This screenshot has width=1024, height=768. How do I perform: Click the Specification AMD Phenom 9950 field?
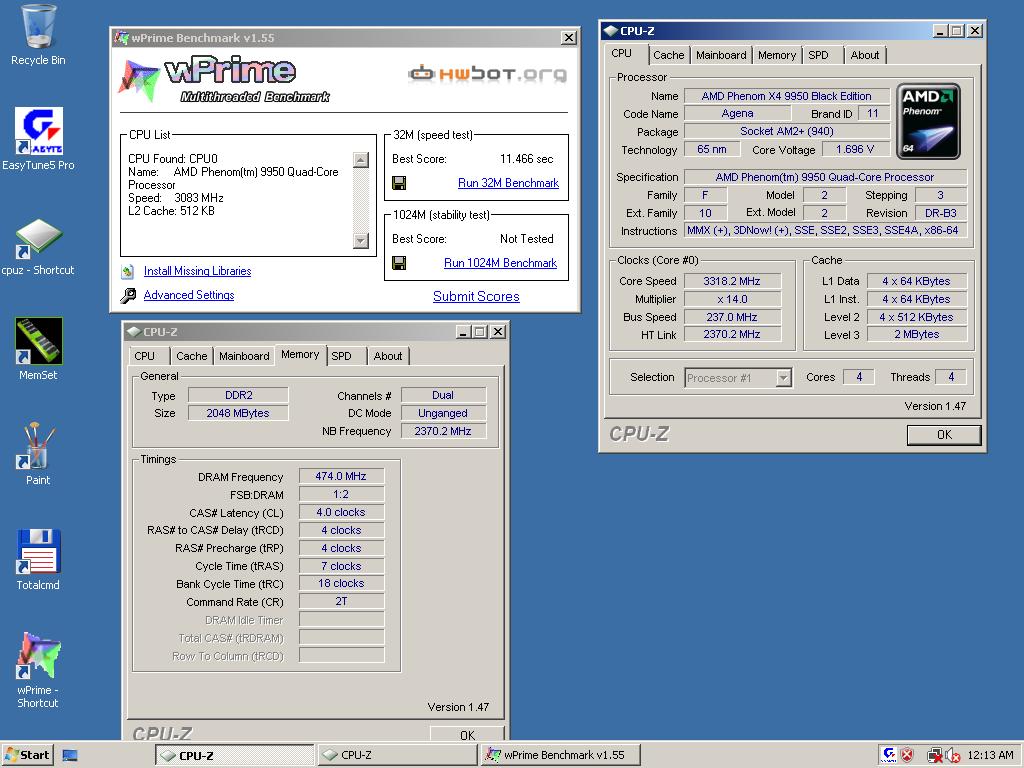tap(825, 177)
